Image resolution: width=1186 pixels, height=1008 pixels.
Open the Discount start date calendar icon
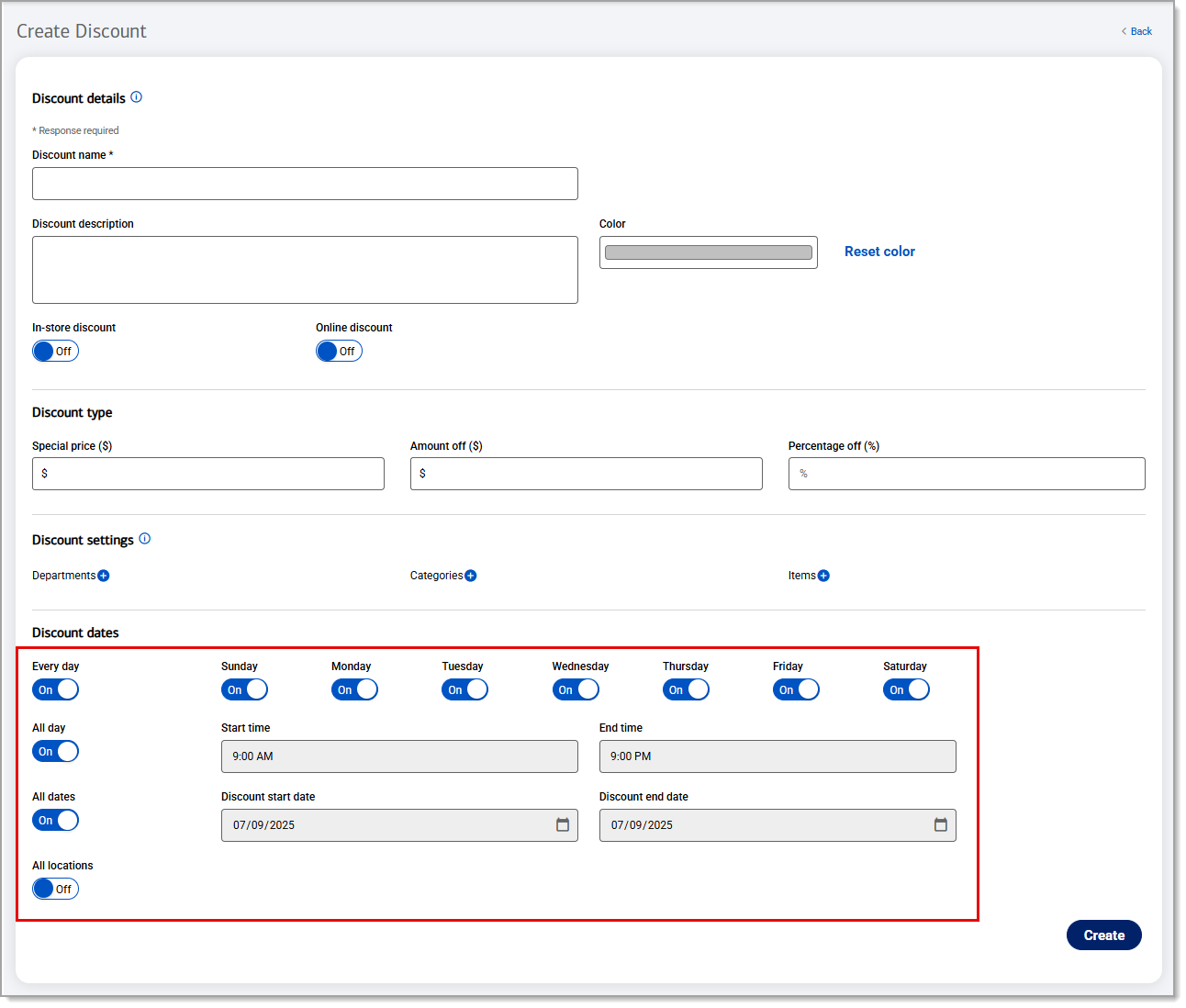(563, 825)
